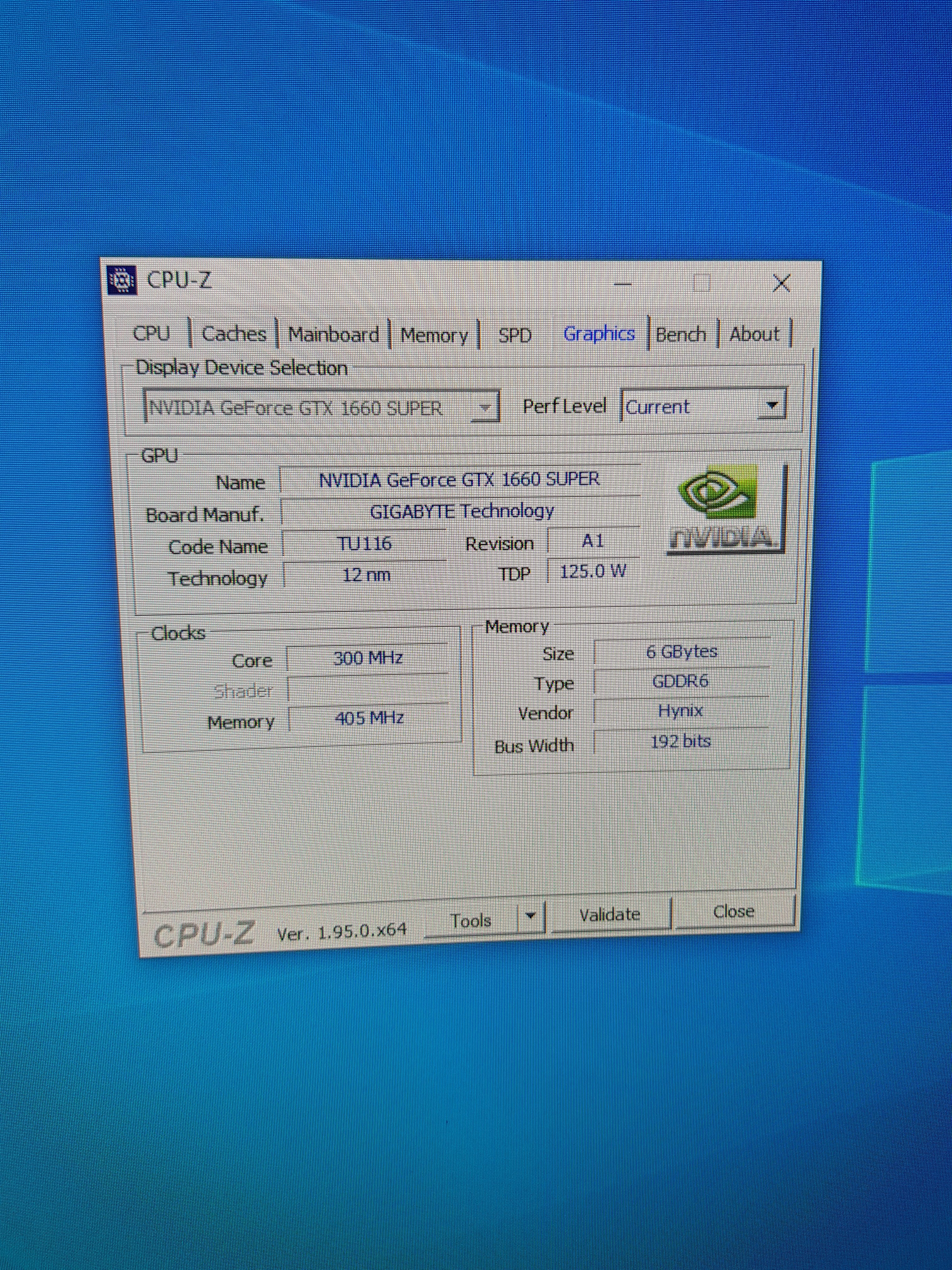The height and width of the screenshot is (1270, 952).
Task: Show the About tab
Action: tap(753, 334)
